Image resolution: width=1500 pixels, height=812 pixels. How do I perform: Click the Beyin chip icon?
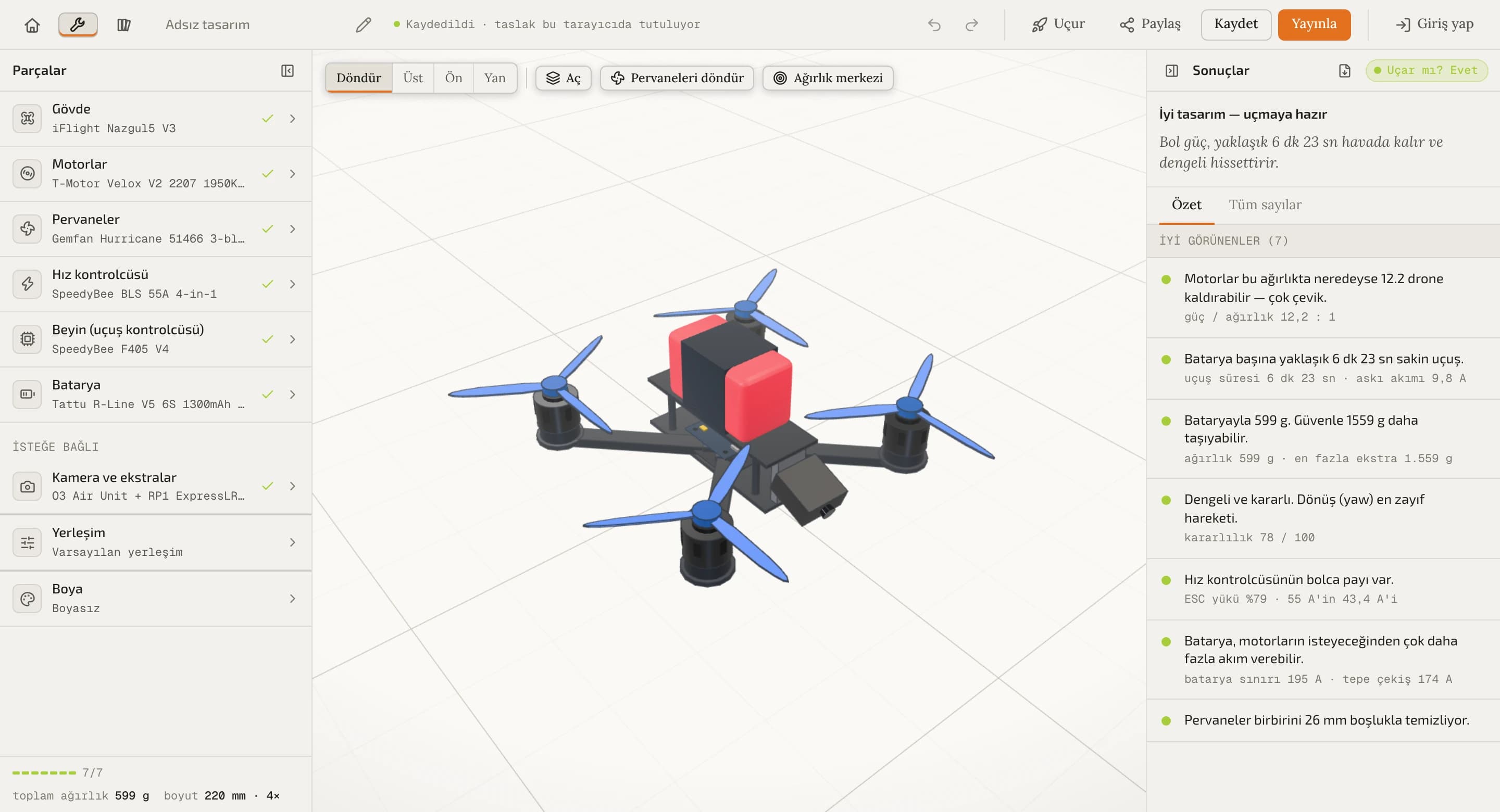[28, 339]
